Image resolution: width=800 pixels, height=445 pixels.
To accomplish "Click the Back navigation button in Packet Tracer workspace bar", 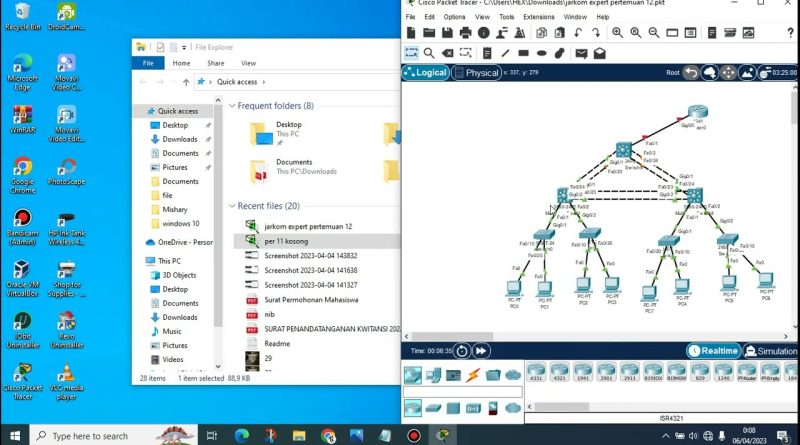I will (691, 72).
